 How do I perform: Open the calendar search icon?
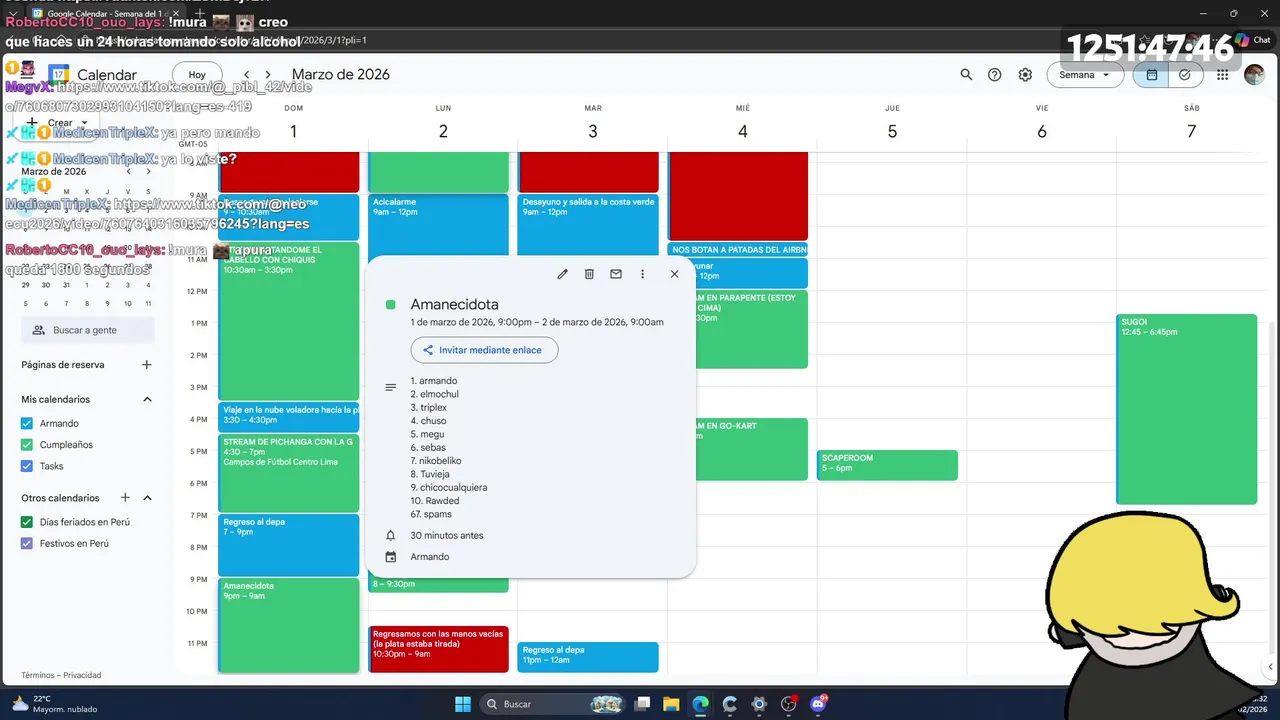966,75
